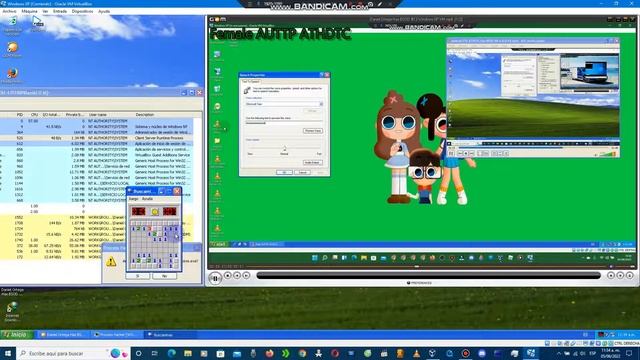The width and height of the screenshot is (640, 360).
Task: Launch Firefox from the Windows 10 taskbar
Action: point(269,353)
